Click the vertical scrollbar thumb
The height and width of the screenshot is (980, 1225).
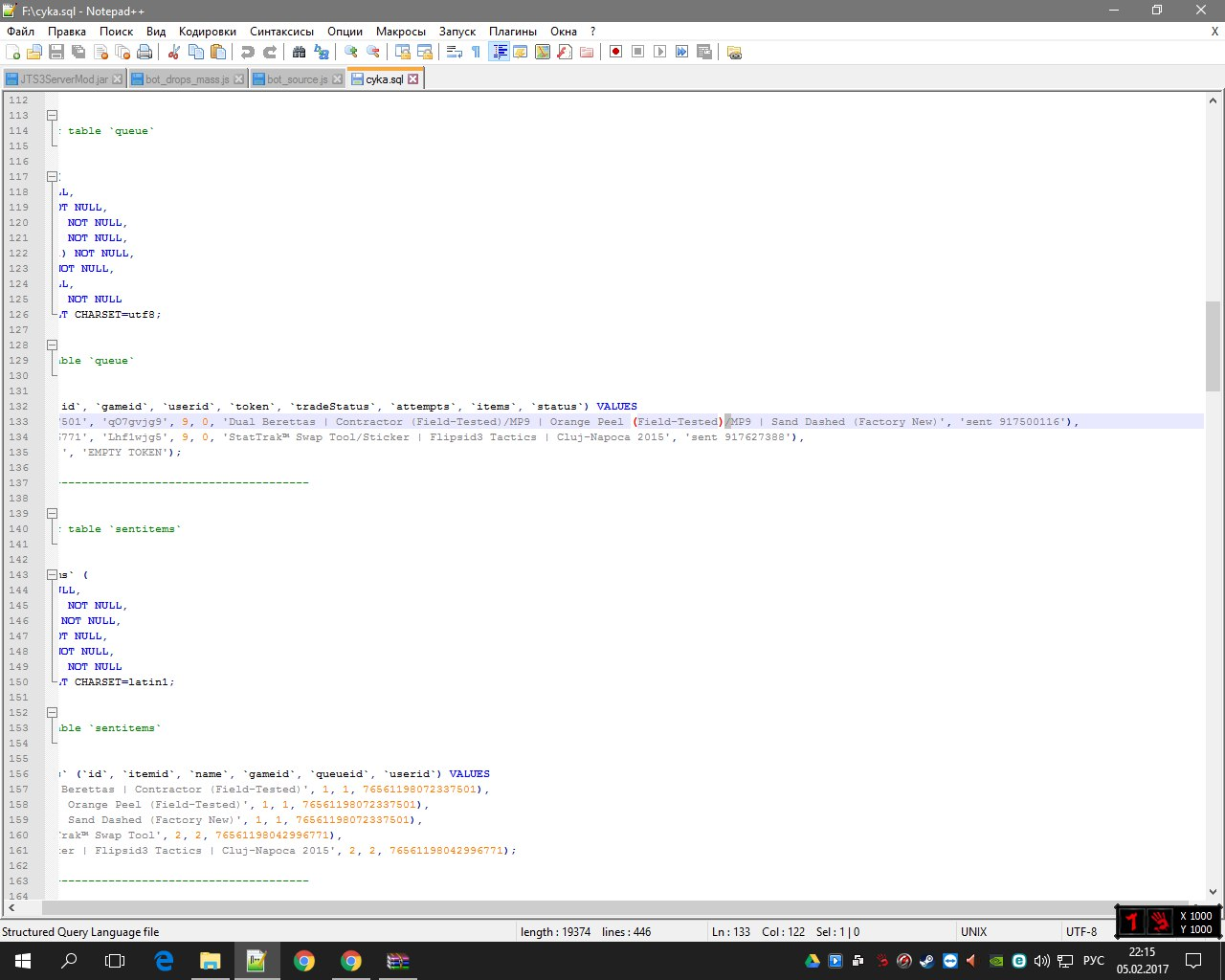coord(1213,346)
